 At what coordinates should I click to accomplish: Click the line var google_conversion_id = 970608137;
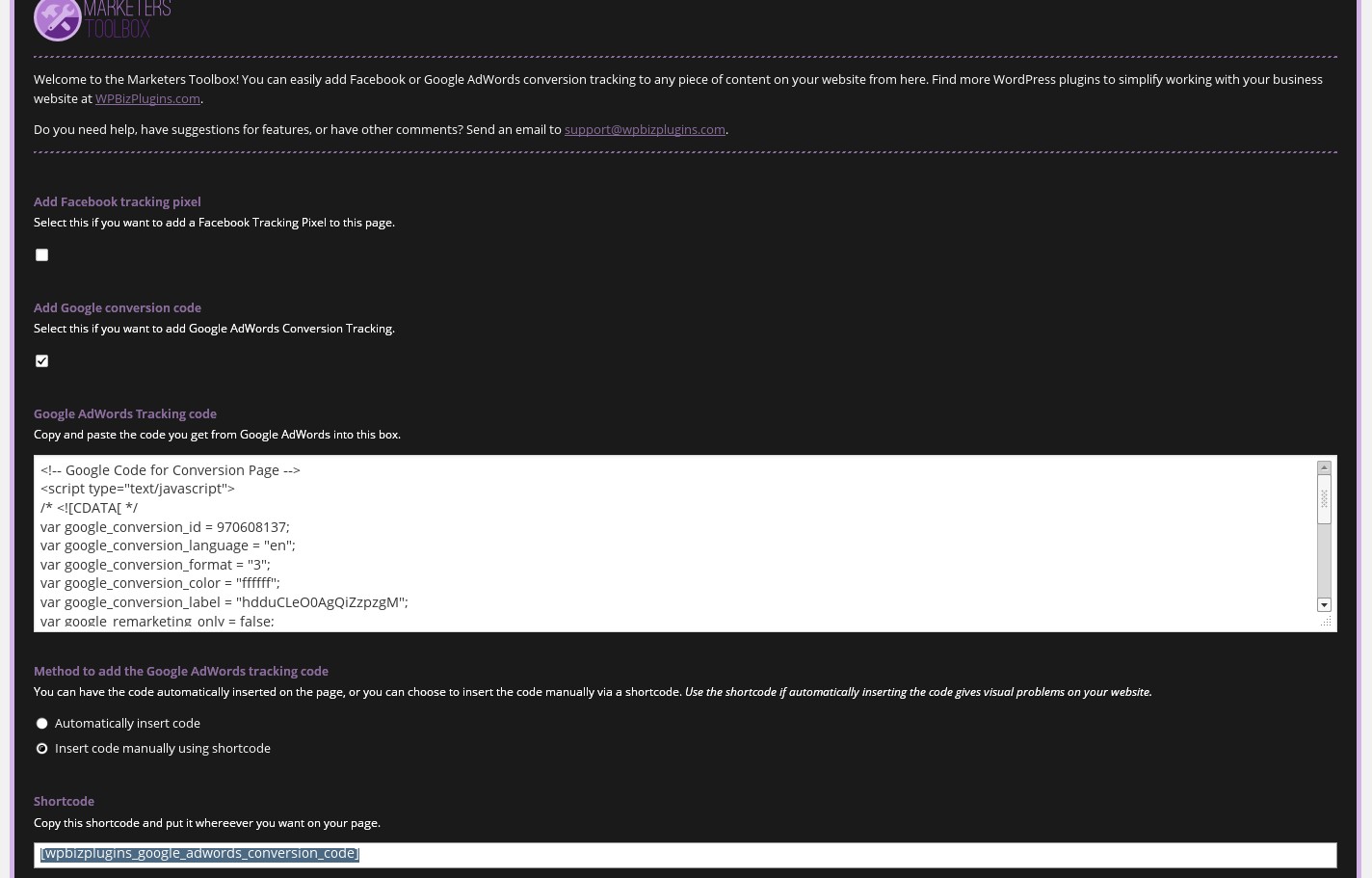click(x=165, y=526)
